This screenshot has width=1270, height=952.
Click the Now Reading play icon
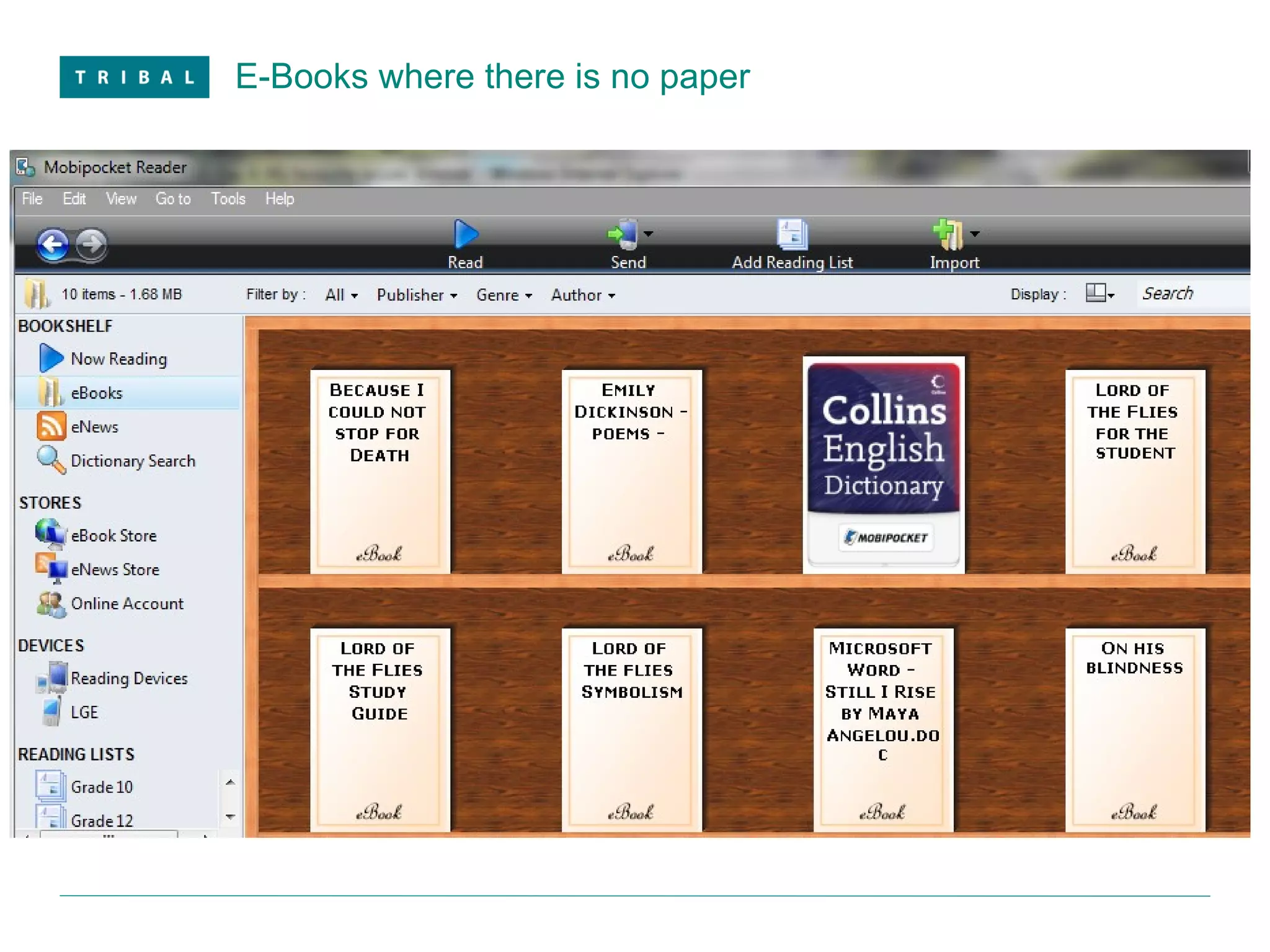(x=51, y=358)
